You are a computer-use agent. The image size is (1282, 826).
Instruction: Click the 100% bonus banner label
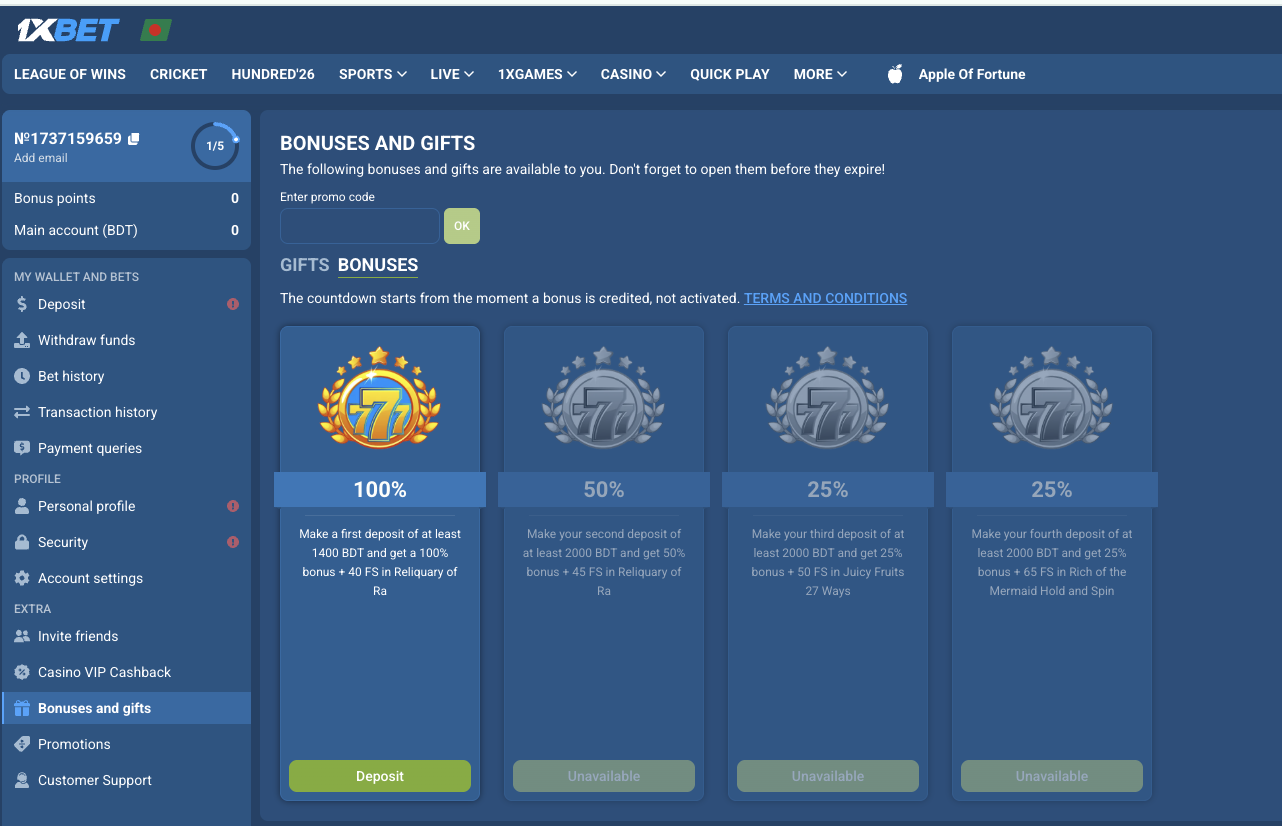(x=380, y=490)
